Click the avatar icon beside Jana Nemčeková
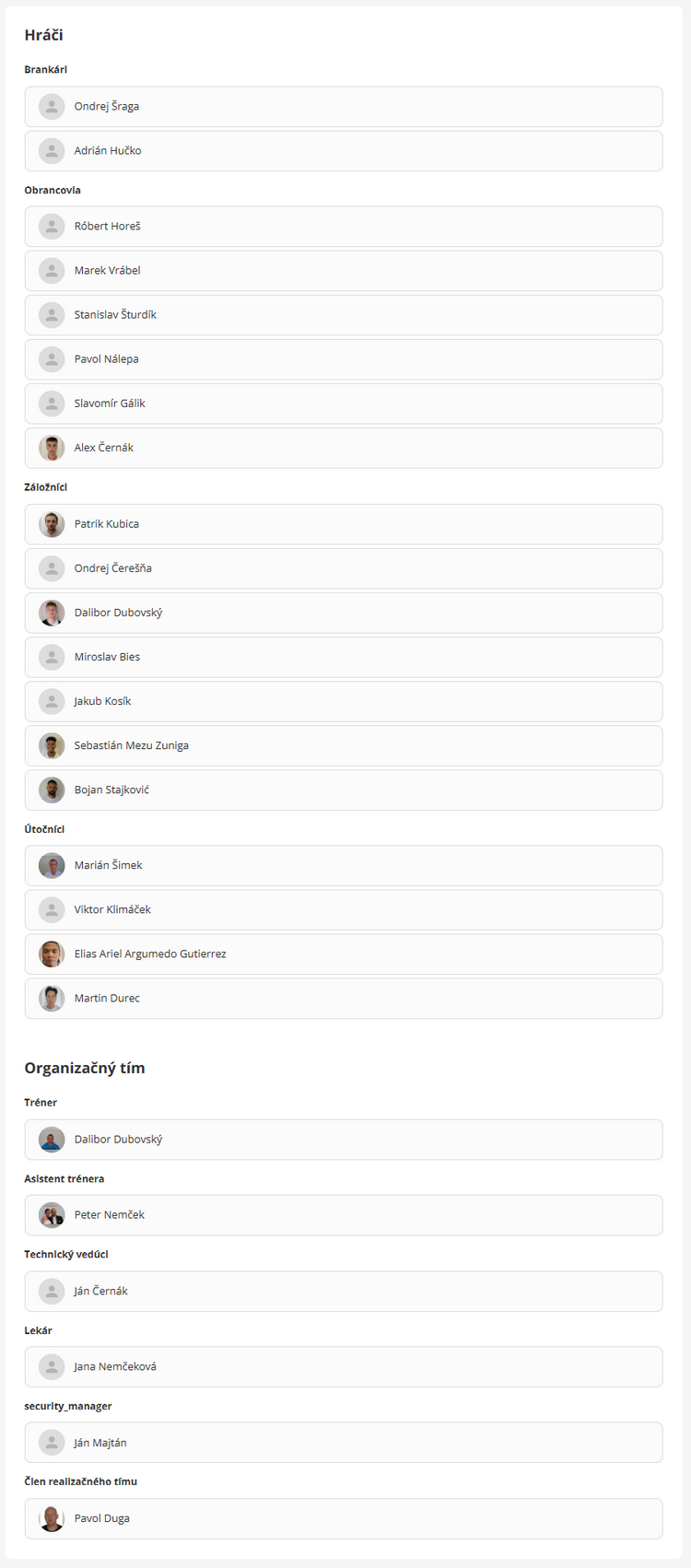 [52, 1367]
